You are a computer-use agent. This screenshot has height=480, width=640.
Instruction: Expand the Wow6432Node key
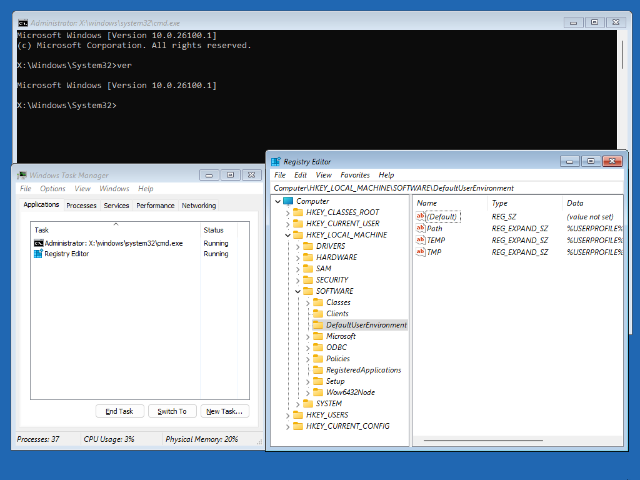click(x=308, y=393)
